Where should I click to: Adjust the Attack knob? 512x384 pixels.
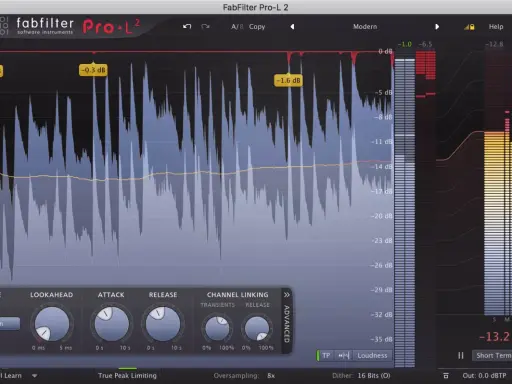point(111,324)
